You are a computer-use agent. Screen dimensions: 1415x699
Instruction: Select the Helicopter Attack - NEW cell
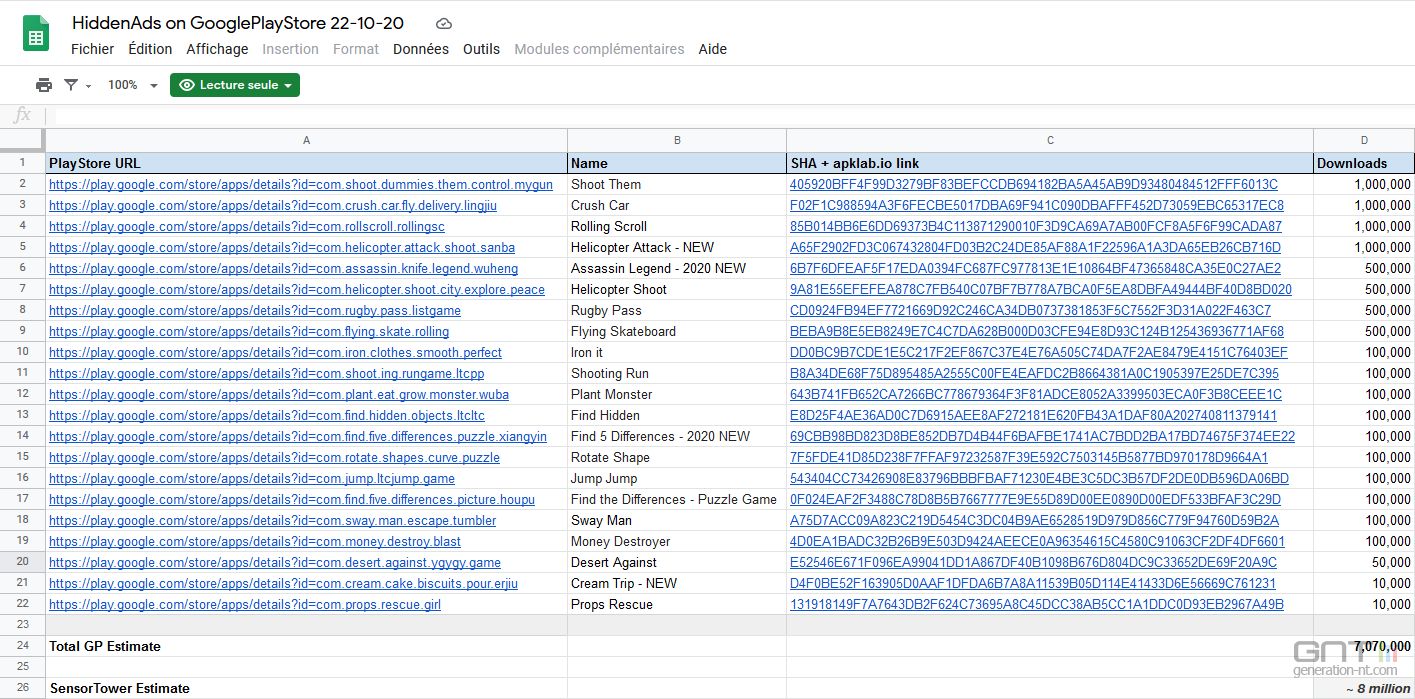coord(677,247)
